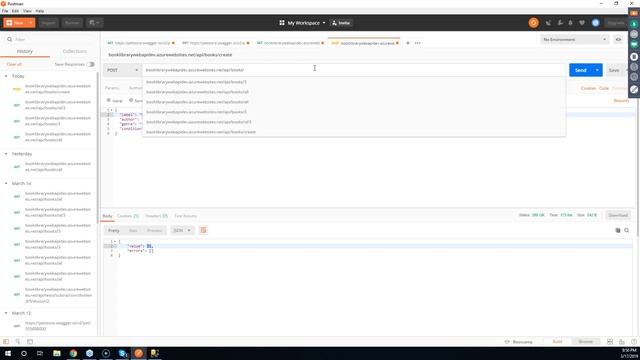Click the Invite button
This screenshot has width=640, height=360.
[341, 23]
